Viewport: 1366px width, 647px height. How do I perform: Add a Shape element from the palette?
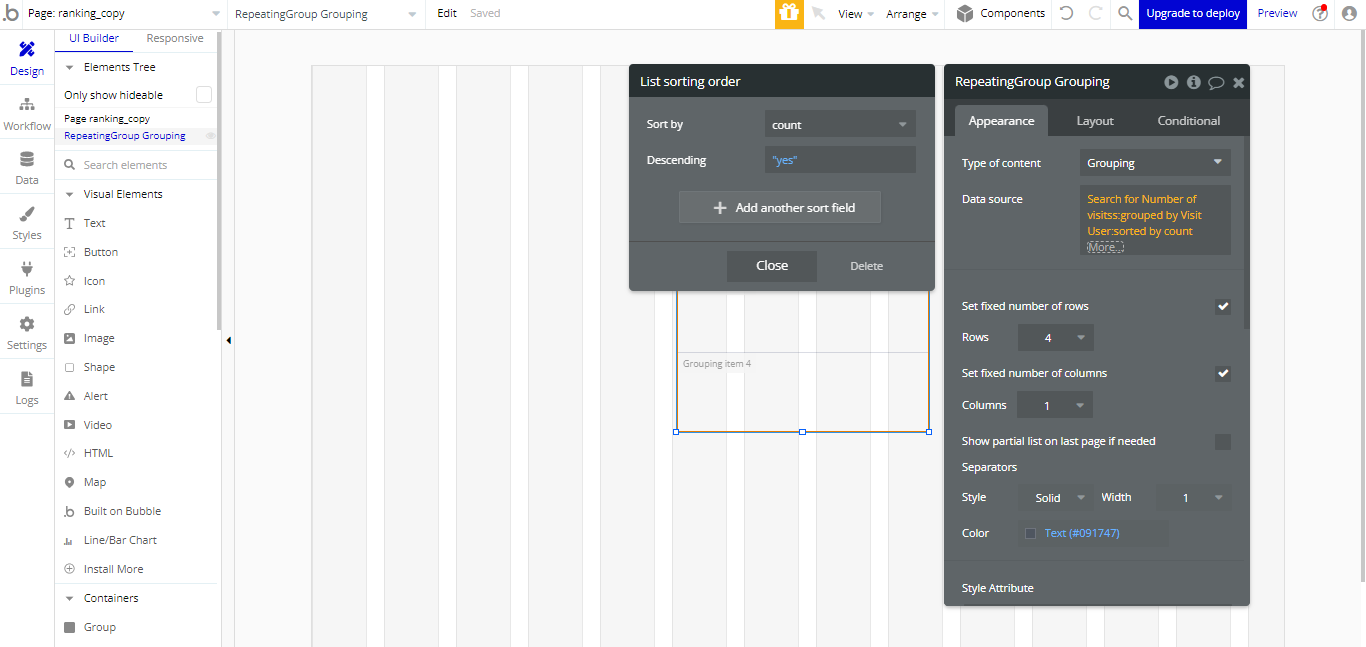click(x=99, y=367)
